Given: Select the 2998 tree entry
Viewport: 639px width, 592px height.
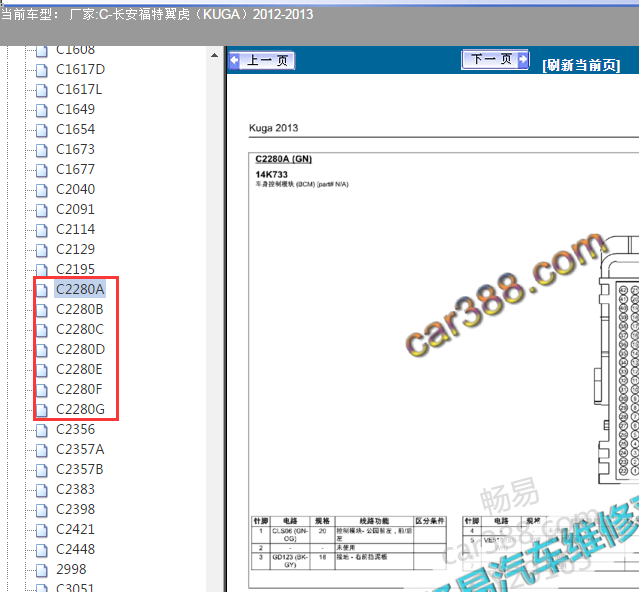Looking at the screenshot, I should (x=71, y=569).
